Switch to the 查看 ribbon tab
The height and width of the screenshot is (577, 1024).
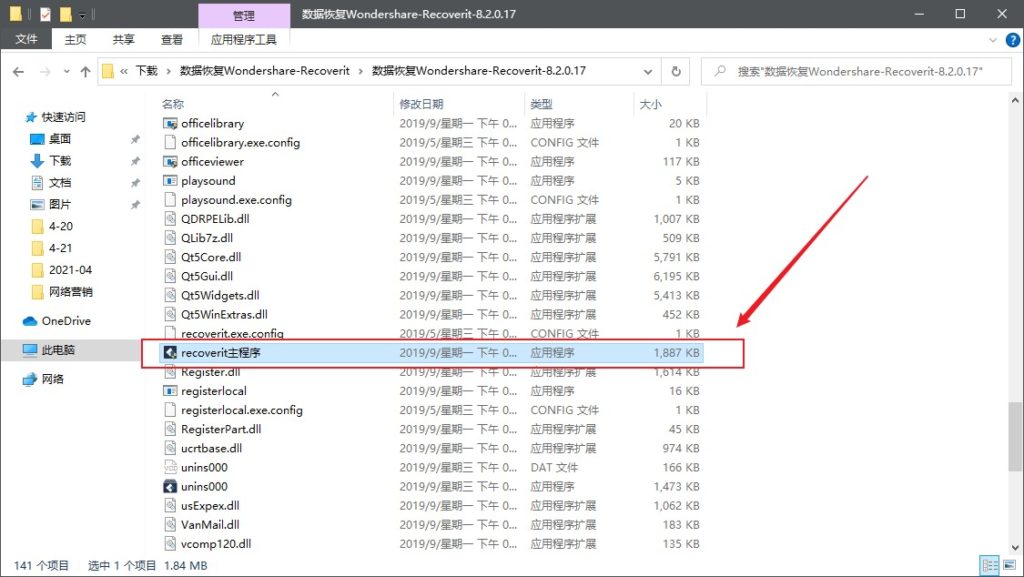172,40
